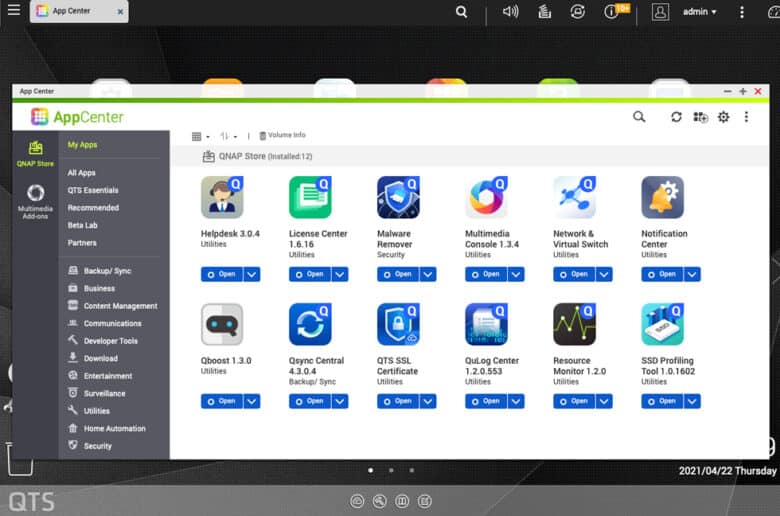Image resolution: width=780 pixels, height=516 pixels.
Task: Click the Resource Monitor app icon
Action: point(574,324)
